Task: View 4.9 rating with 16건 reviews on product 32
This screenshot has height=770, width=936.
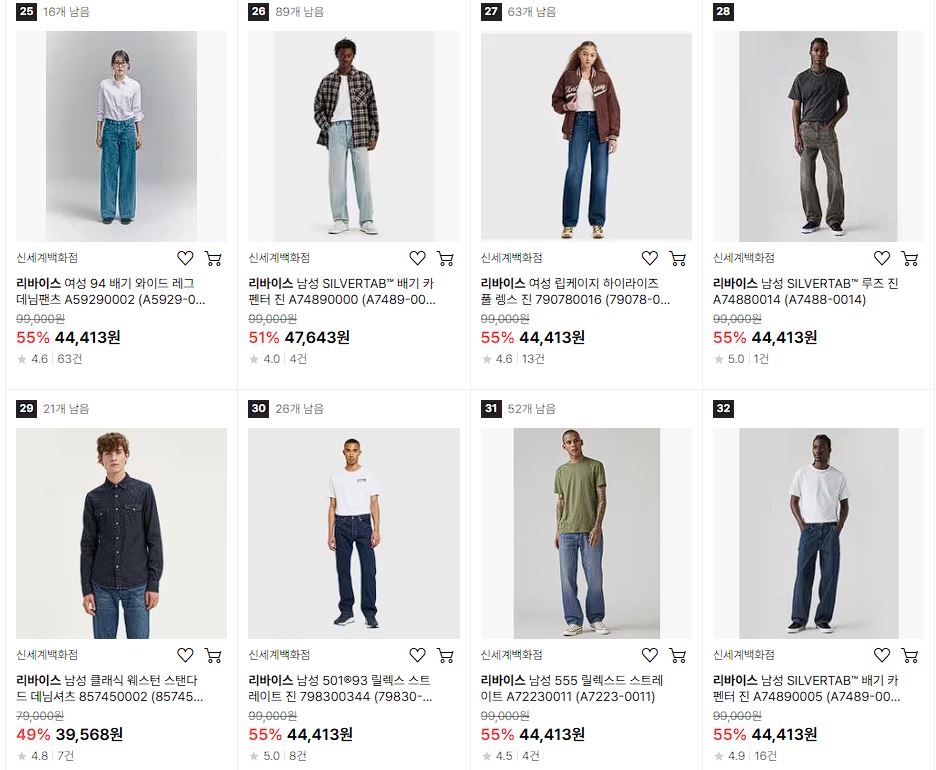Action: [746, 756]
